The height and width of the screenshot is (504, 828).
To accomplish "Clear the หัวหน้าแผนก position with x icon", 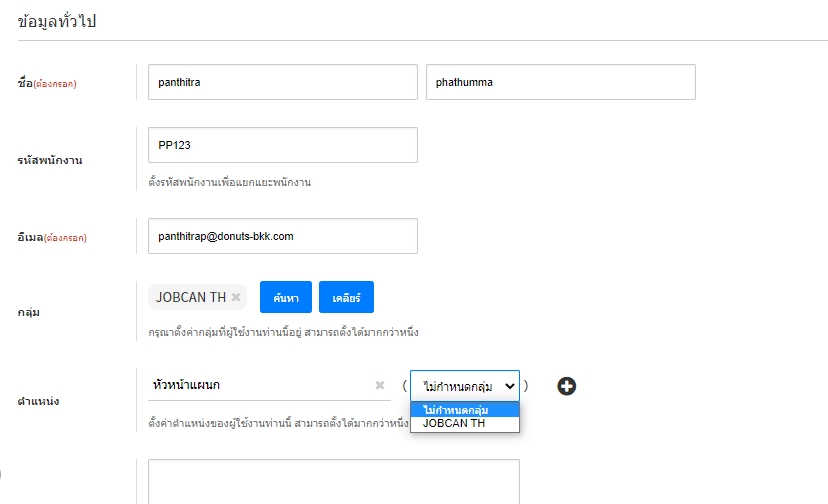I will pos(380,386).
